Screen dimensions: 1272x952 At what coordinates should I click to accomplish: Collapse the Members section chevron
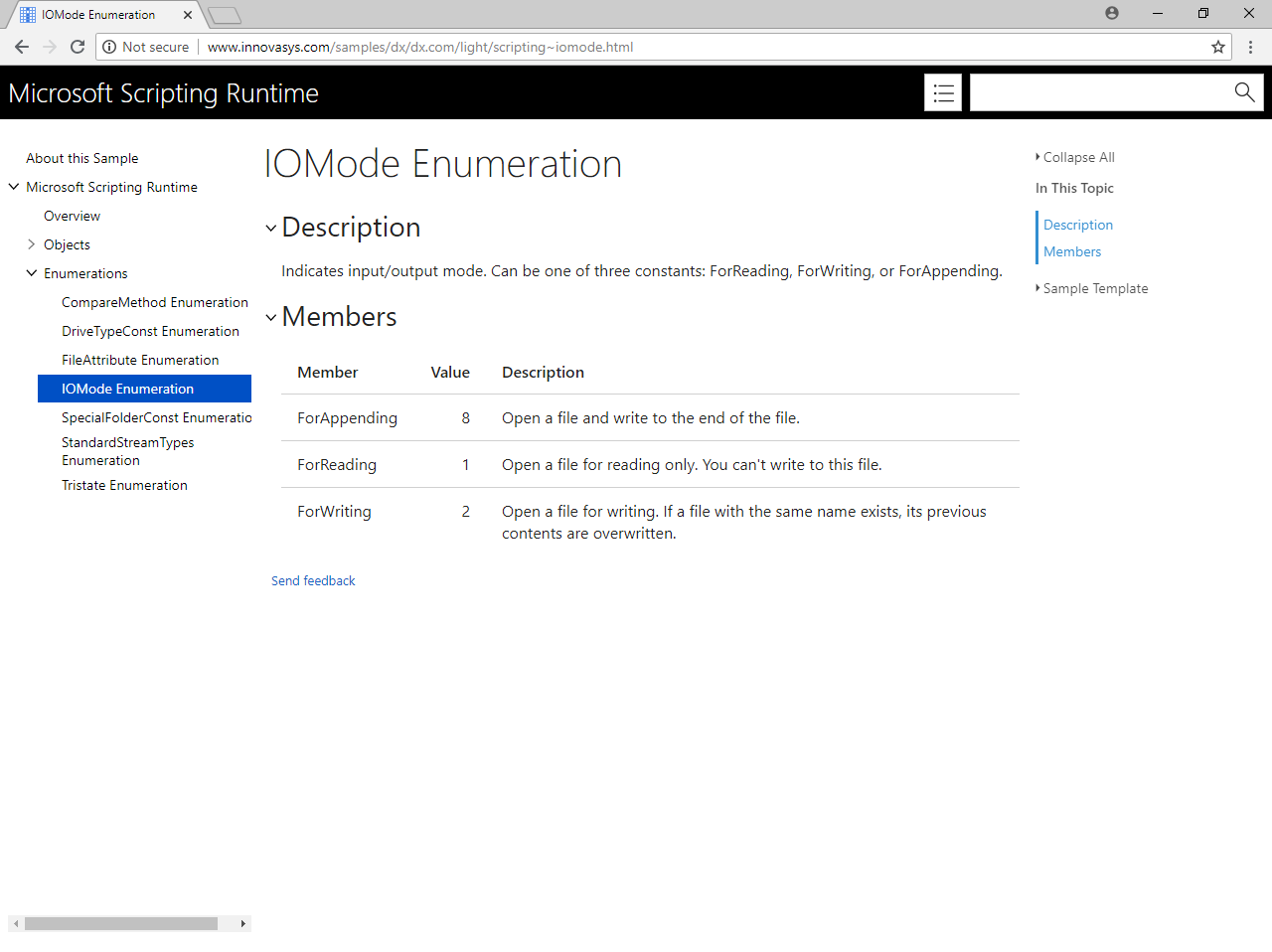(x=270, y=318)
